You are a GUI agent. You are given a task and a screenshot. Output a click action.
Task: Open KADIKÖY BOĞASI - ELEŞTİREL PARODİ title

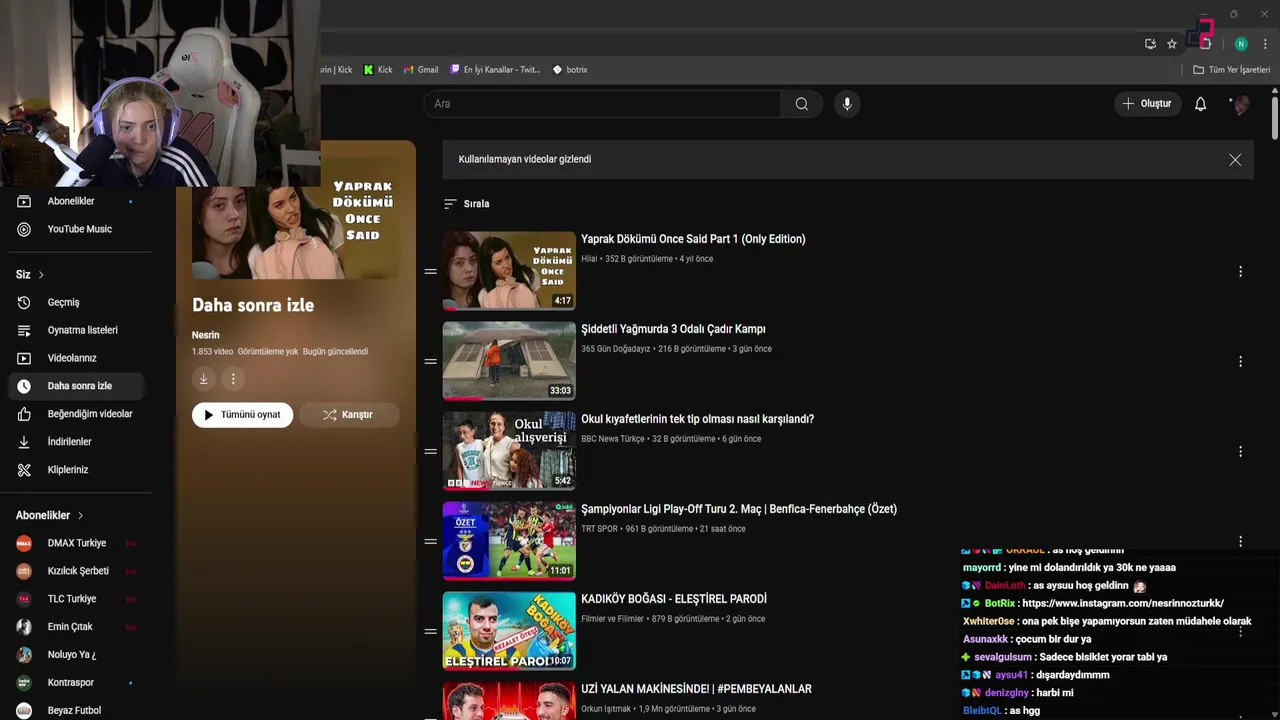(x=674, y=599)
